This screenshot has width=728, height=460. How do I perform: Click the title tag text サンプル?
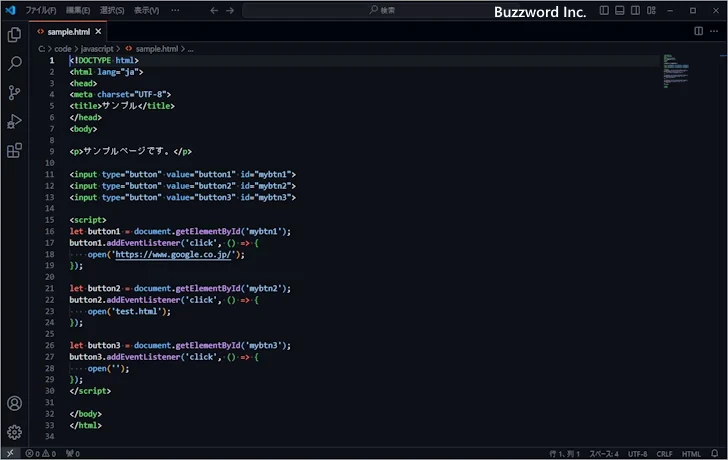pos(119,106)
